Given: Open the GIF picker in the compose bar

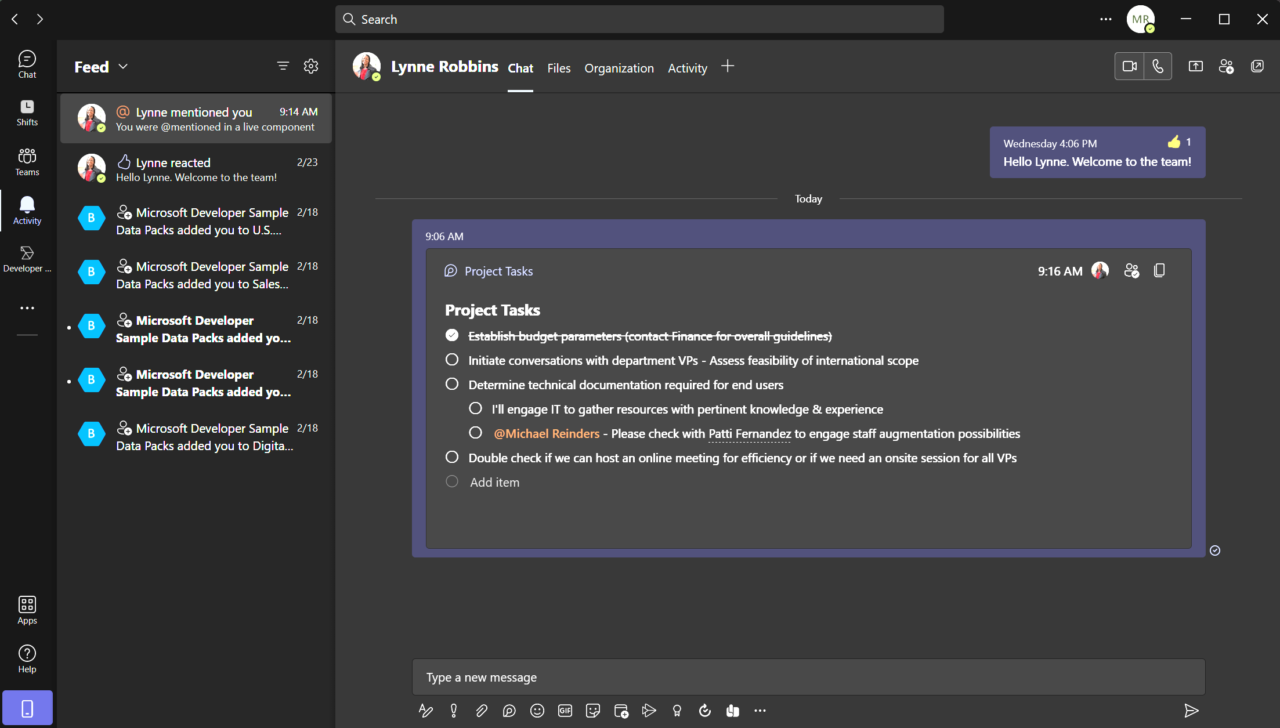Looking at the screenshot, I should 565,710.
